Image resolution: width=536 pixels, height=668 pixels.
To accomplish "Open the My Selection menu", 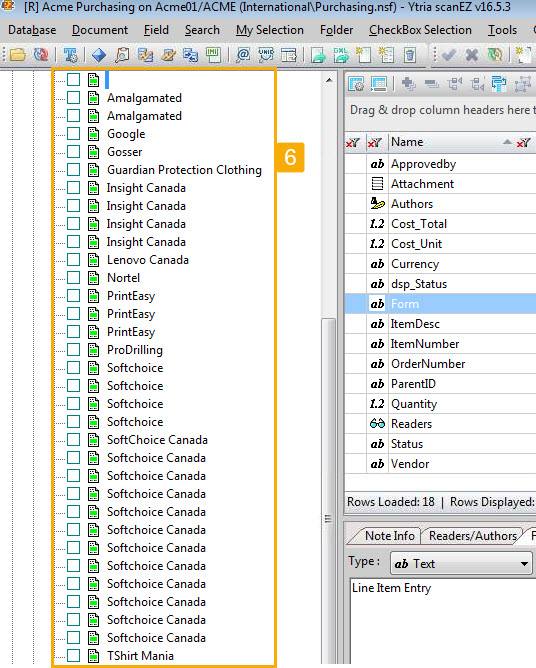I will [270, 30].
